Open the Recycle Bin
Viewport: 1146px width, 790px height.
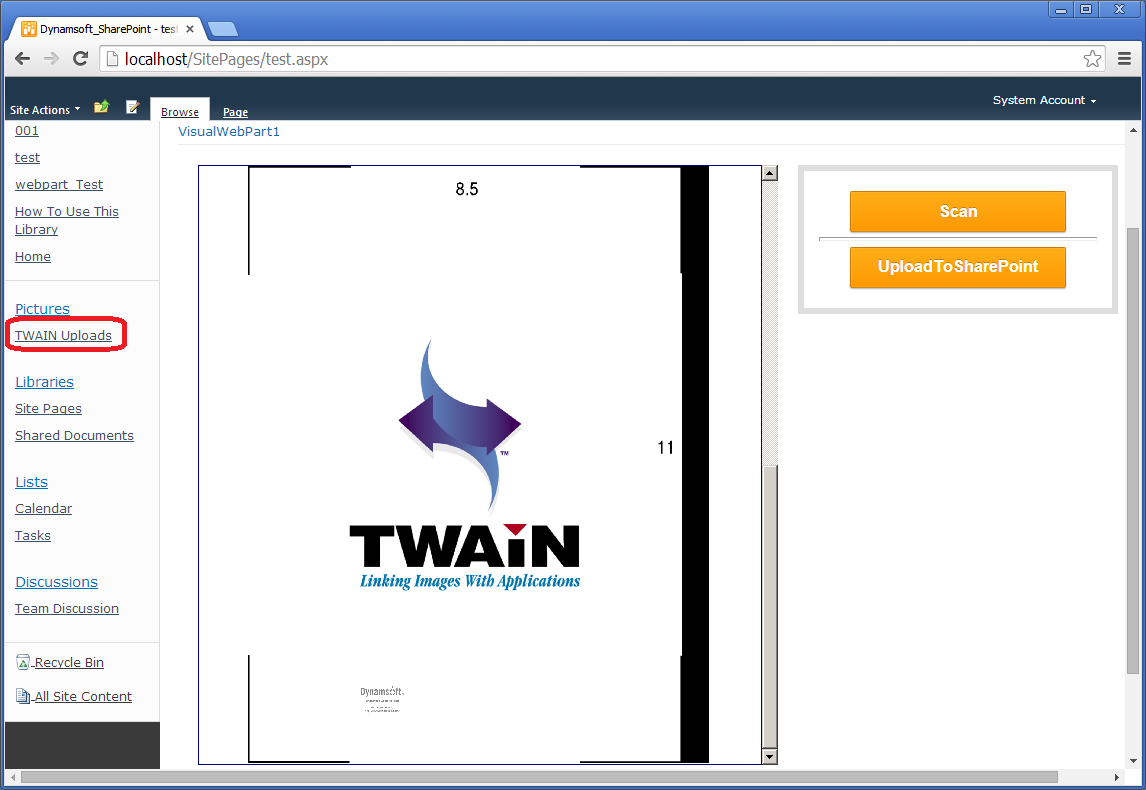click(68, 663)
